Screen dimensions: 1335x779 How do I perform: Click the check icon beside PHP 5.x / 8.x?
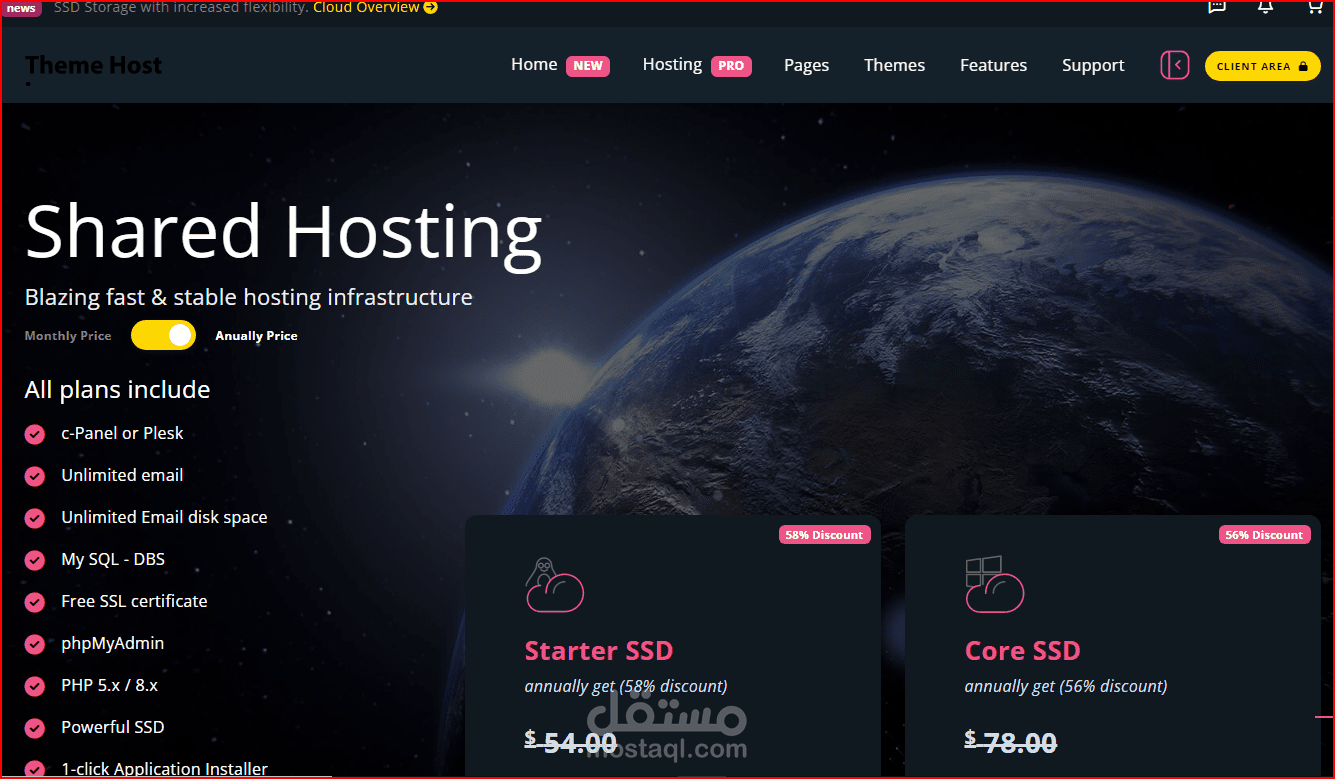(35, 686)
